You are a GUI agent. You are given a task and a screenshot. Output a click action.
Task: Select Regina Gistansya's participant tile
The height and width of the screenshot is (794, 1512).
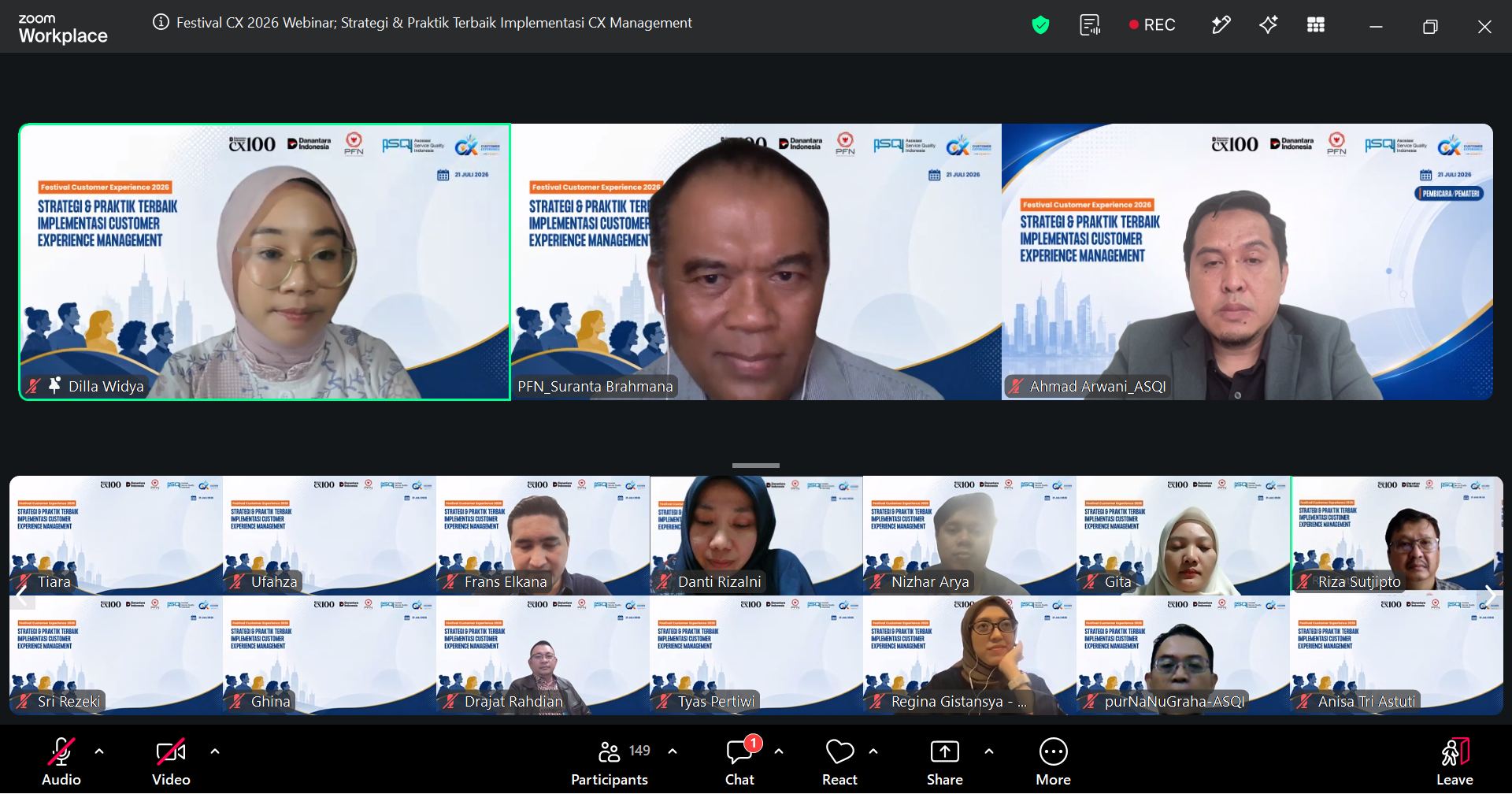click(969, 655)
